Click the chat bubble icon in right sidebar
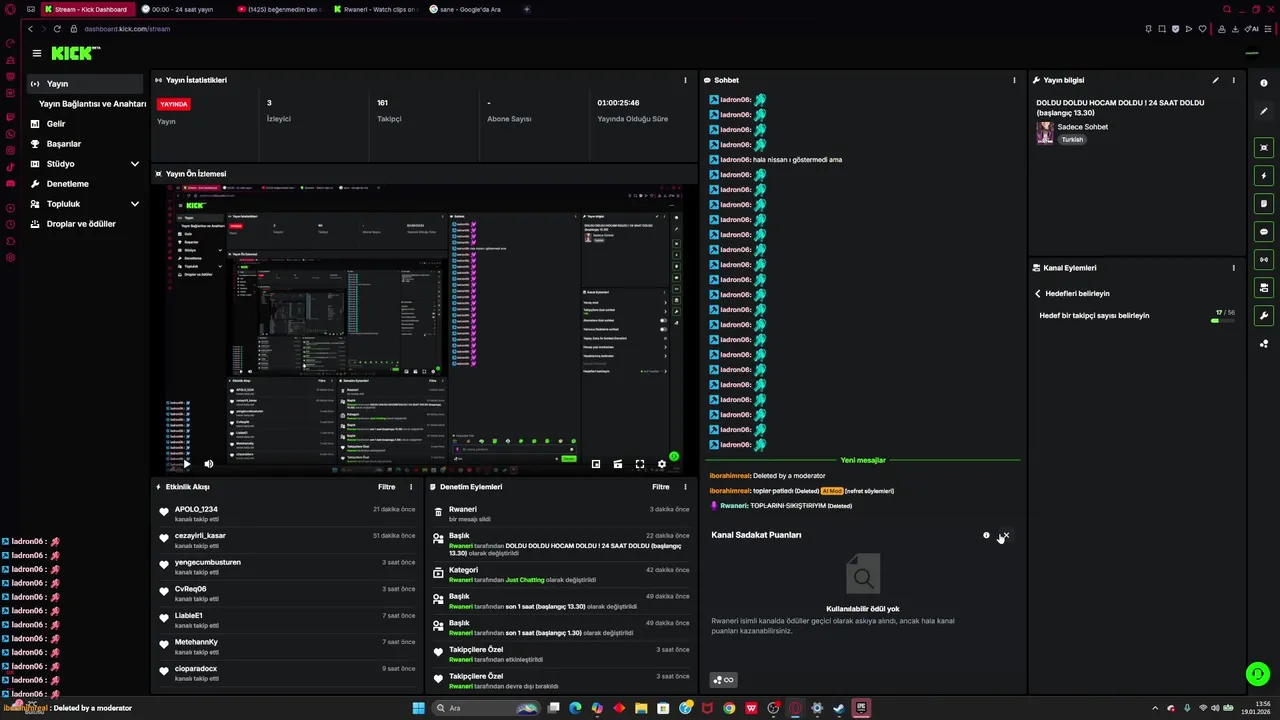This screenshot has height=720, width=1280. (1264, 231)
